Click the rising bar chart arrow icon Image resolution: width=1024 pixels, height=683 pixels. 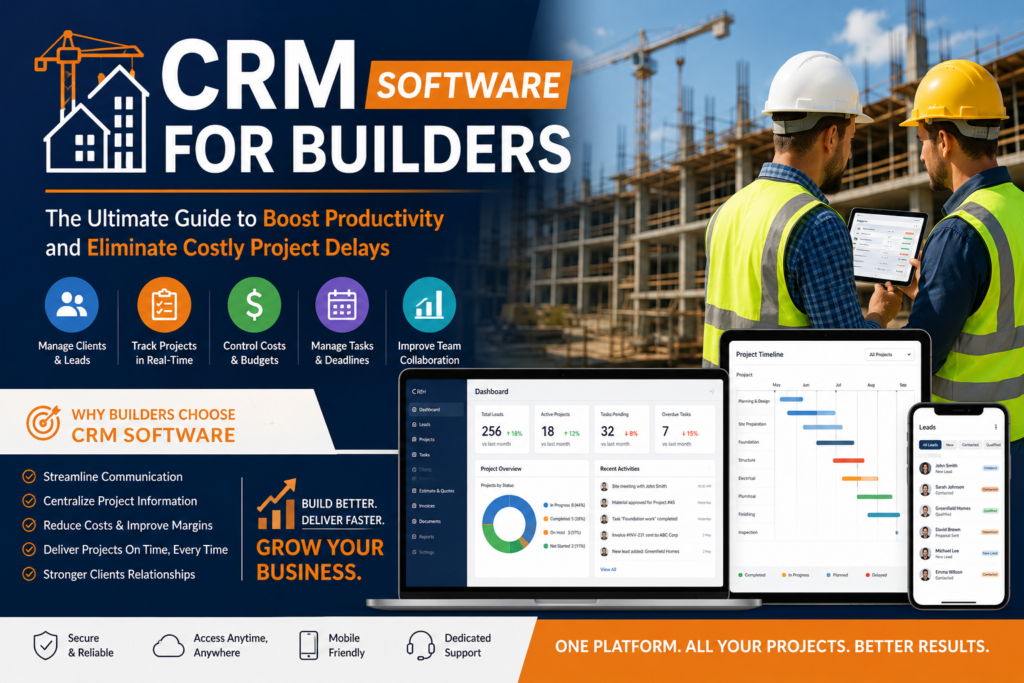pyautogui.click(x=276, y=503)
